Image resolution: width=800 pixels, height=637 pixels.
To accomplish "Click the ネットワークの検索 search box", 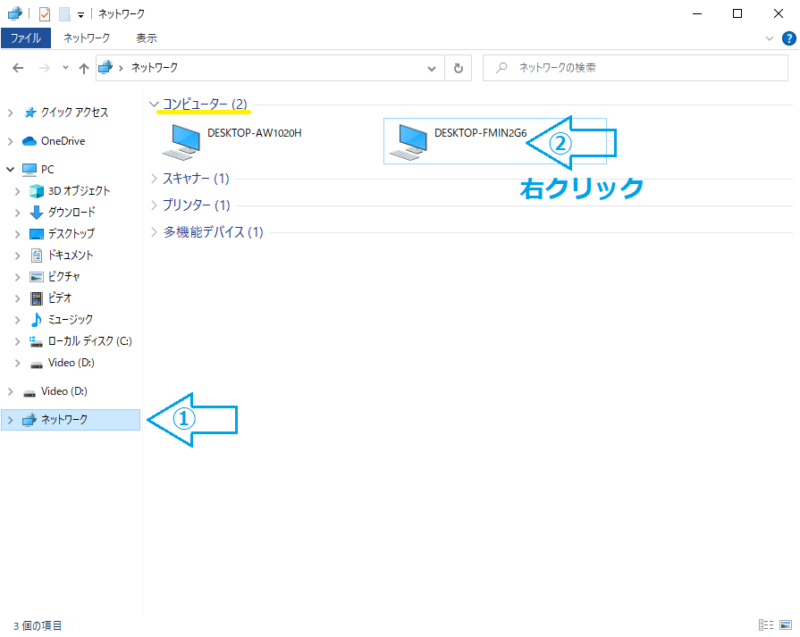I will pos(635,67).
